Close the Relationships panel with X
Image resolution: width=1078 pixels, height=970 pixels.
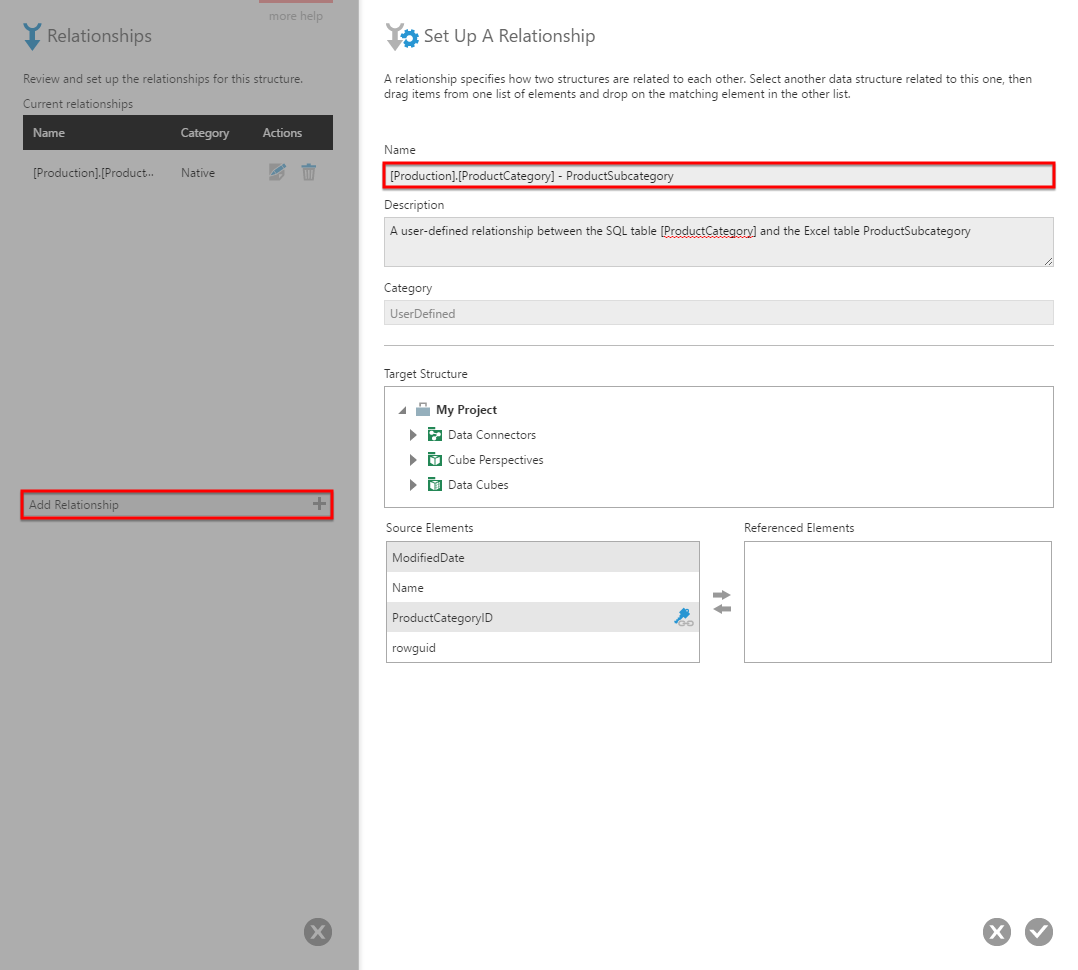pyautogui.click(x=318, y=932)
